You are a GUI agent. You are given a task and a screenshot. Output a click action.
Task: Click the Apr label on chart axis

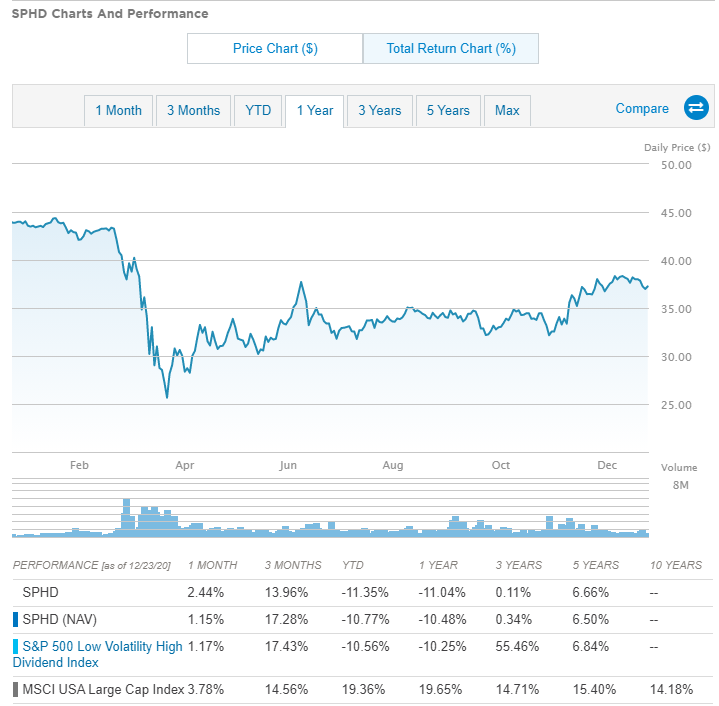185,465
